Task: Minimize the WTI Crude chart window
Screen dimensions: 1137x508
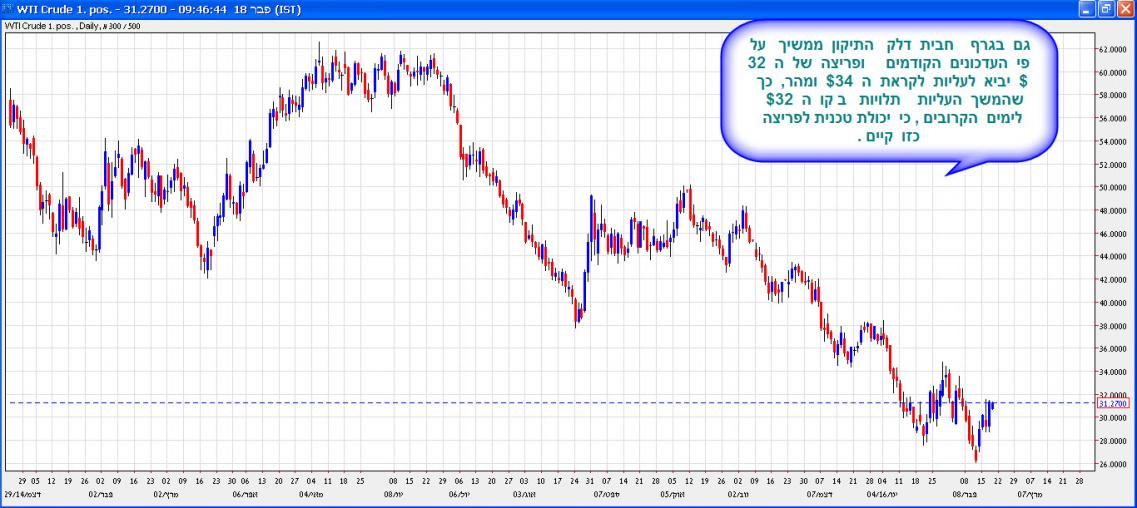Action: 1087,8
